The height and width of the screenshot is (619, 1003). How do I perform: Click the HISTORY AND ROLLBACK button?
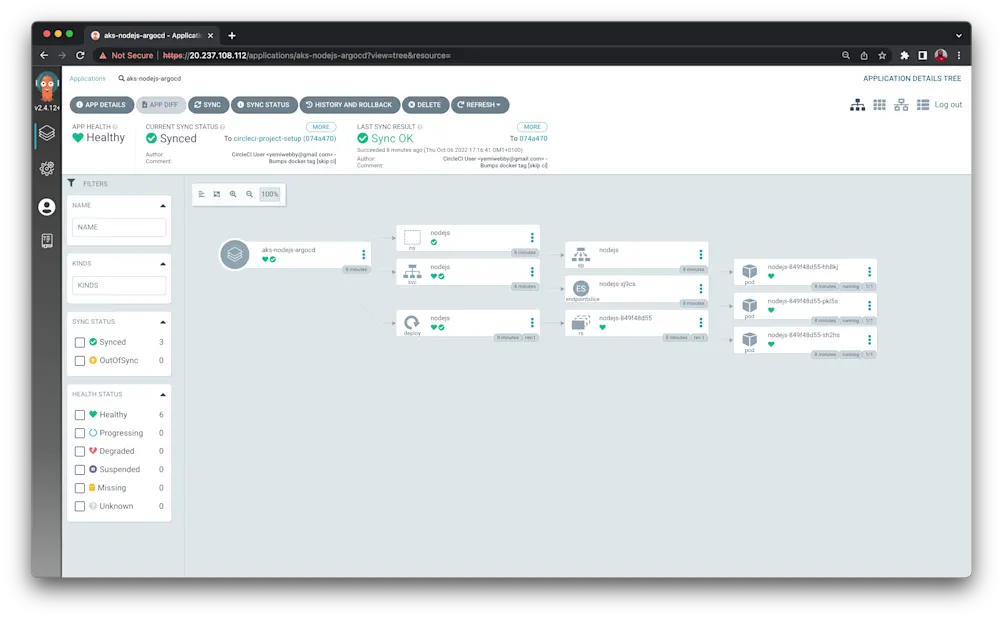pyautogui.click(x=349, y=104)
